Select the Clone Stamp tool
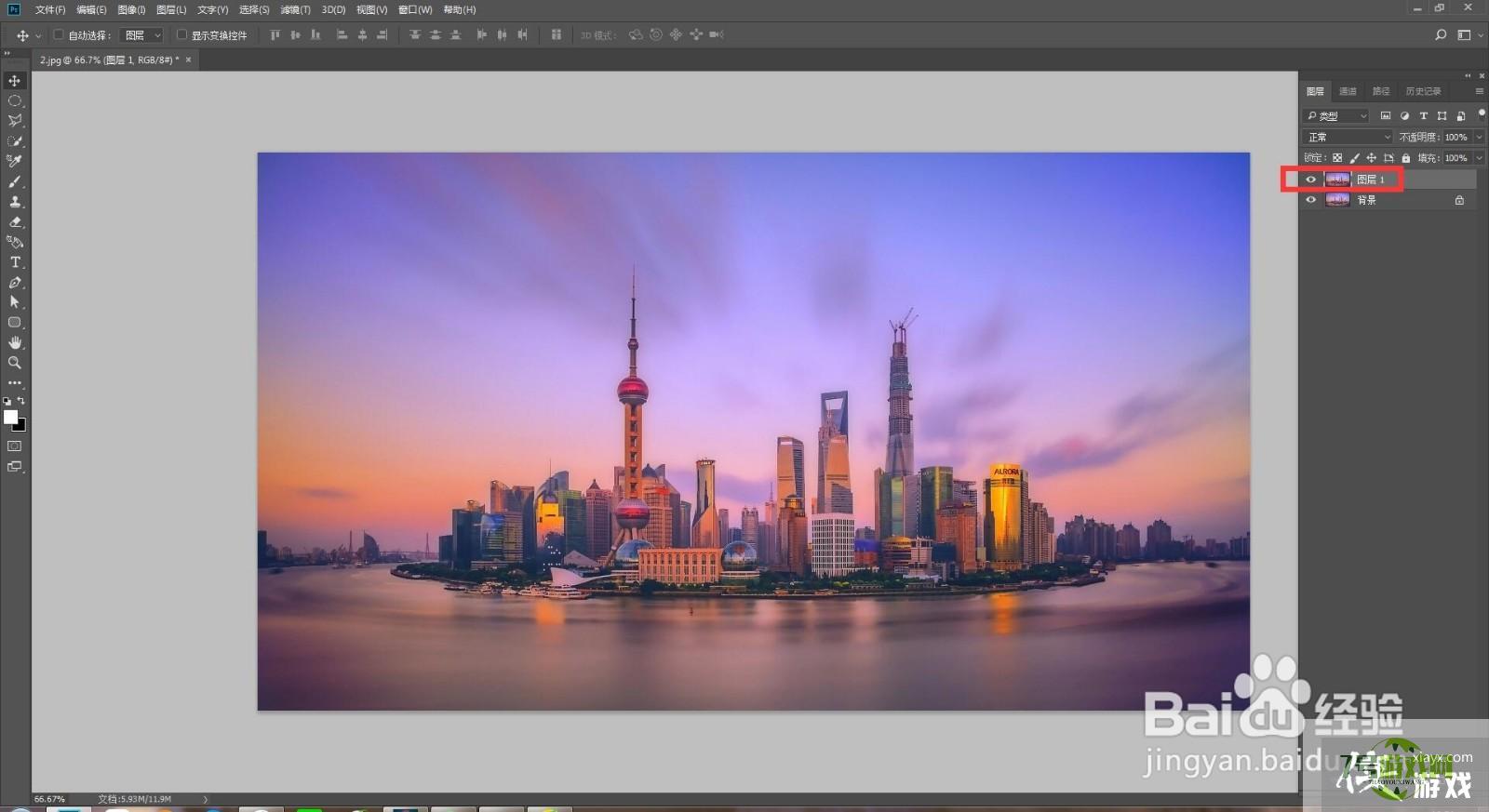Screen dimensions: 1489x812 [15, 202]
